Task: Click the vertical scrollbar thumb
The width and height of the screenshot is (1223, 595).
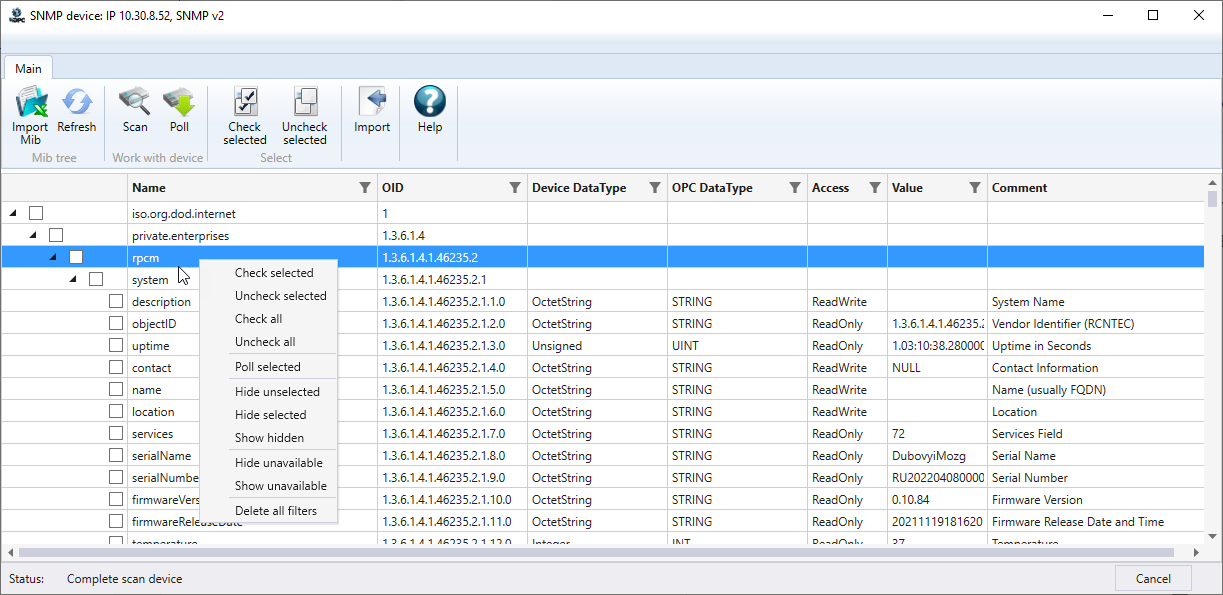Action: point(1213,199)
